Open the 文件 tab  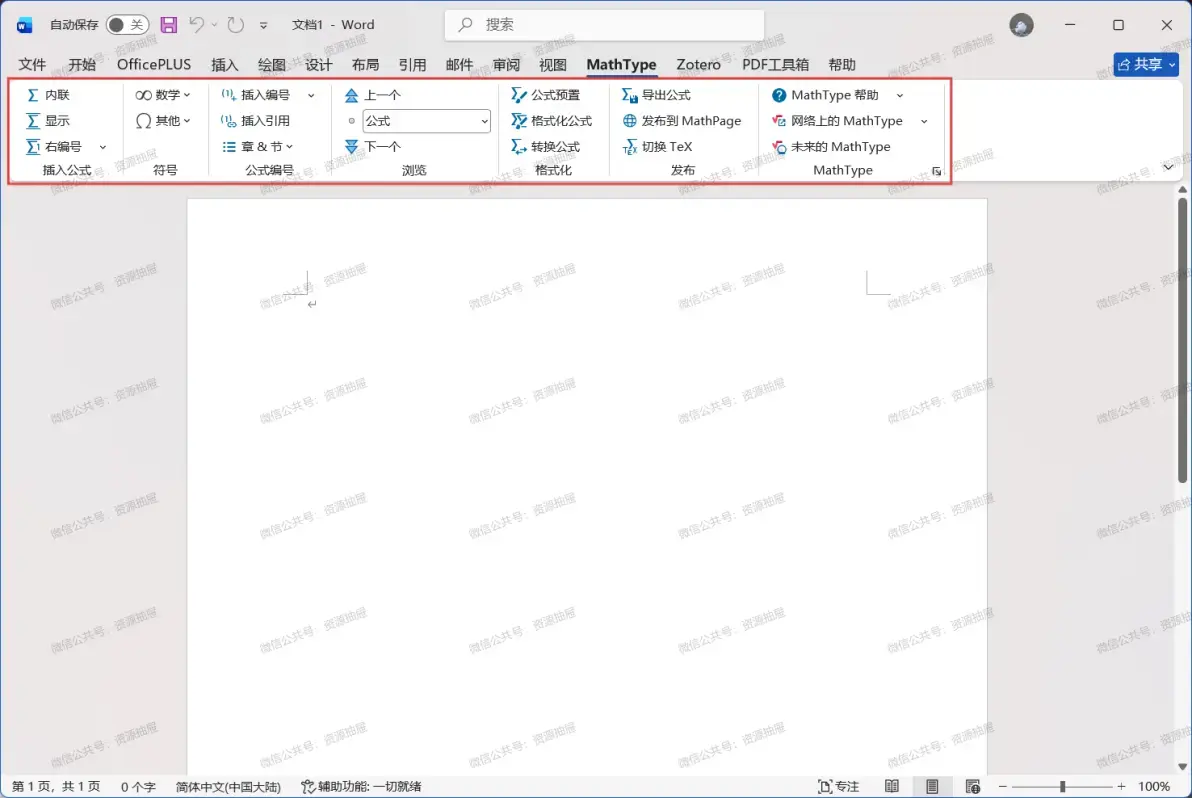(x=32, y=65)
